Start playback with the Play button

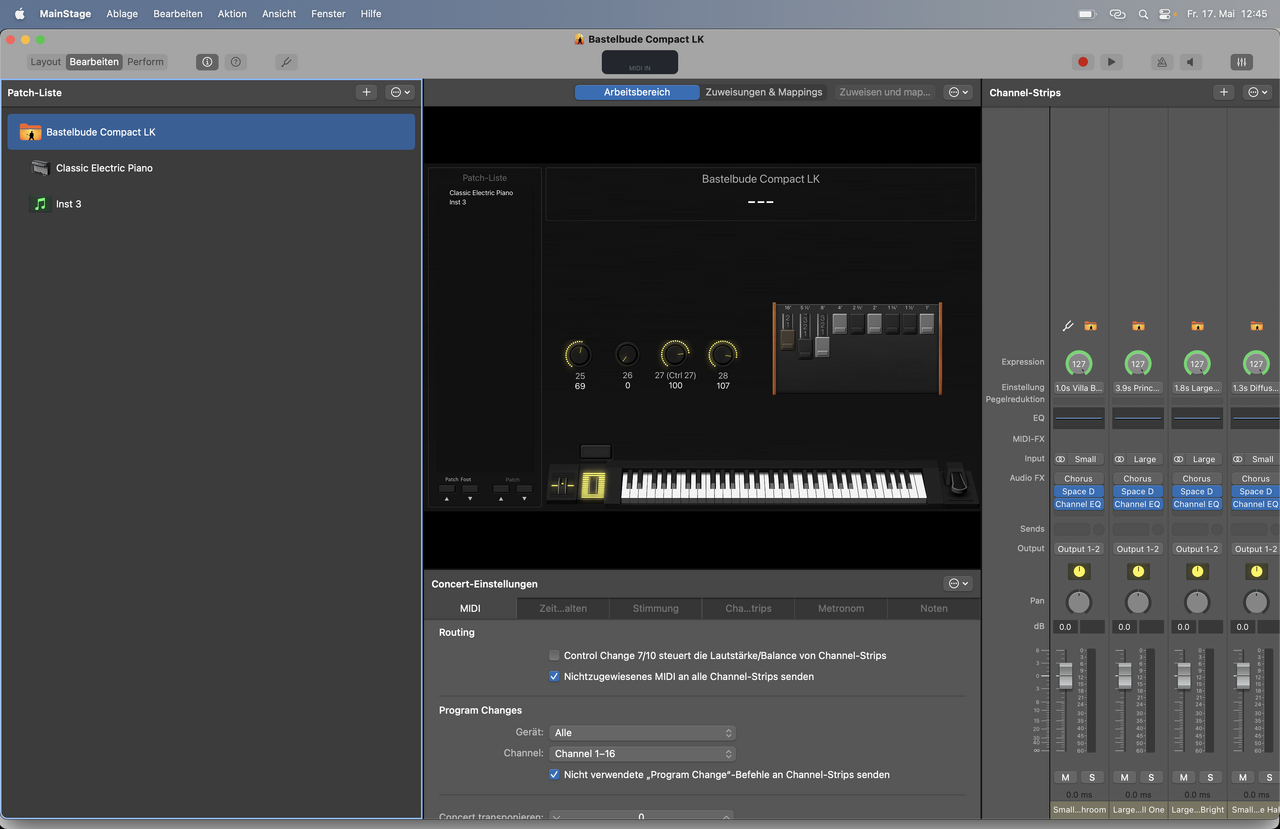1111,62
